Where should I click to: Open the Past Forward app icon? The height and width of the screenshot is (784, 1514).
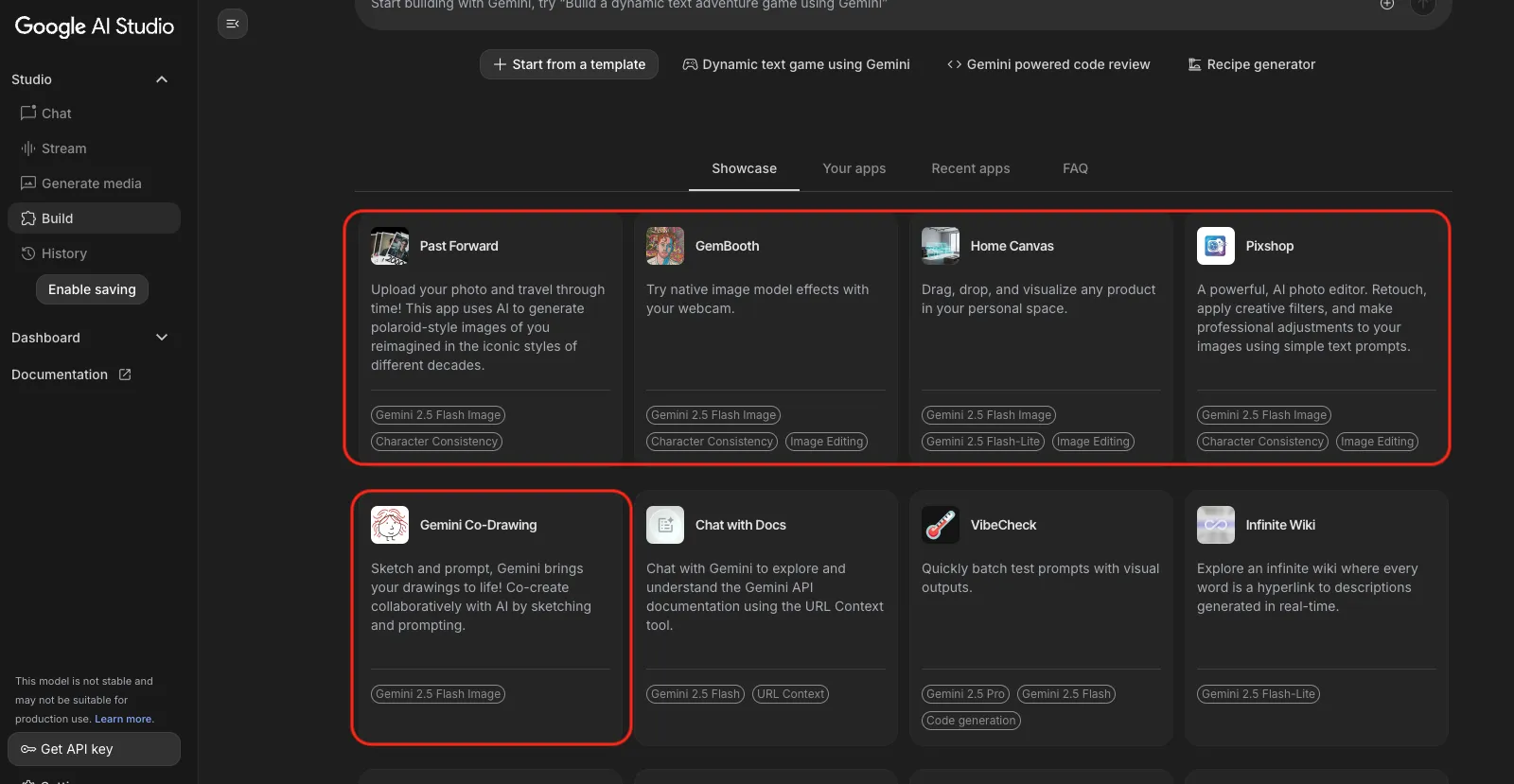(390, 246)
